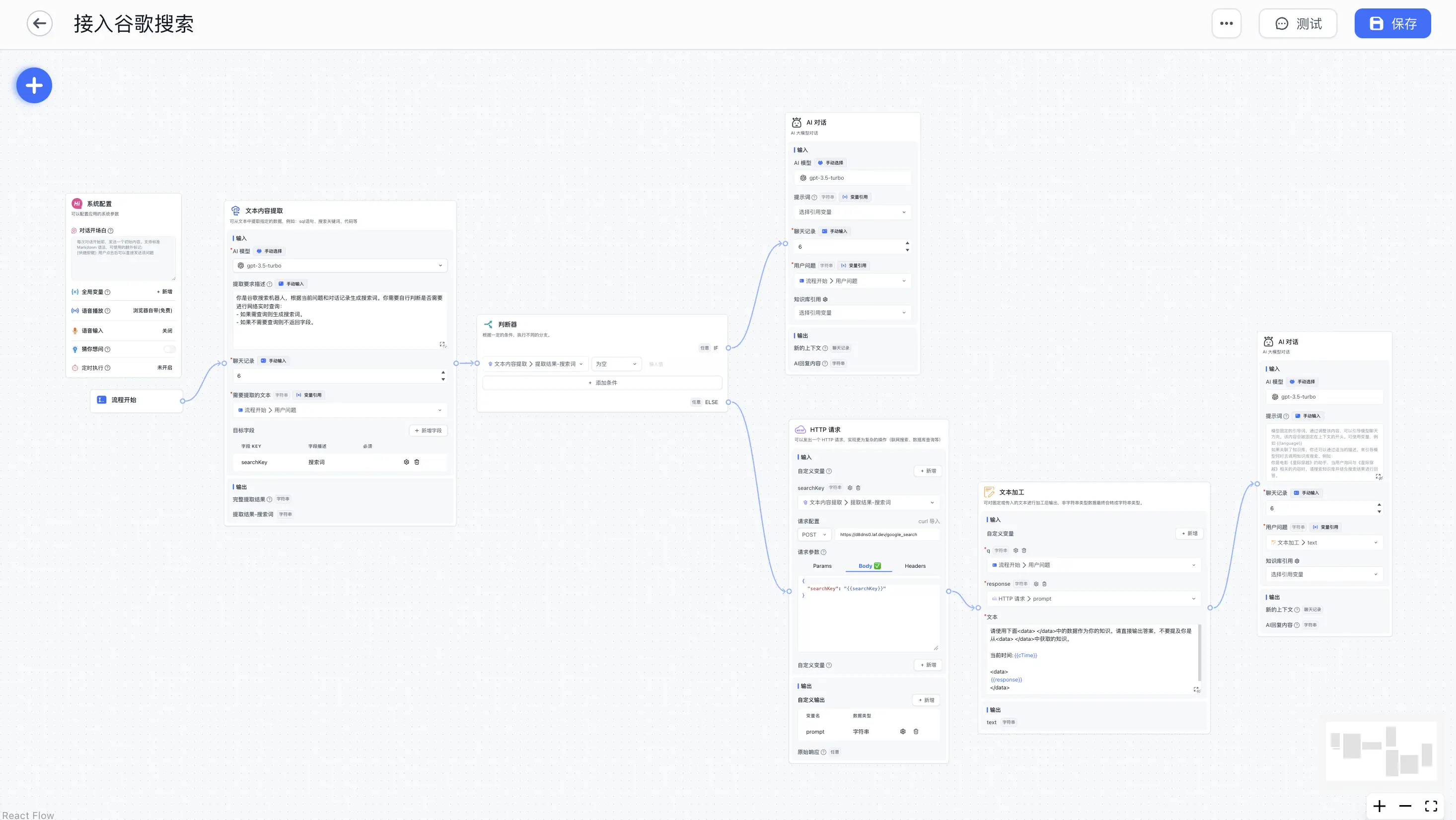Click zoom in icon at bottom right

(x=1379, y=806)
